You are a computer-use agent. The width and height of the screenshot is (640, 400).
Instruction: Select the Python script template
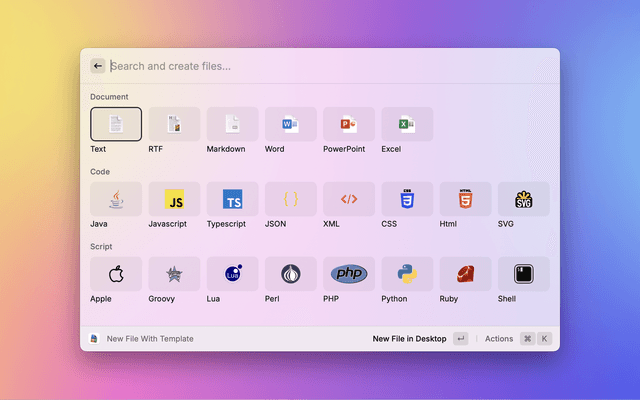(407, 274)
